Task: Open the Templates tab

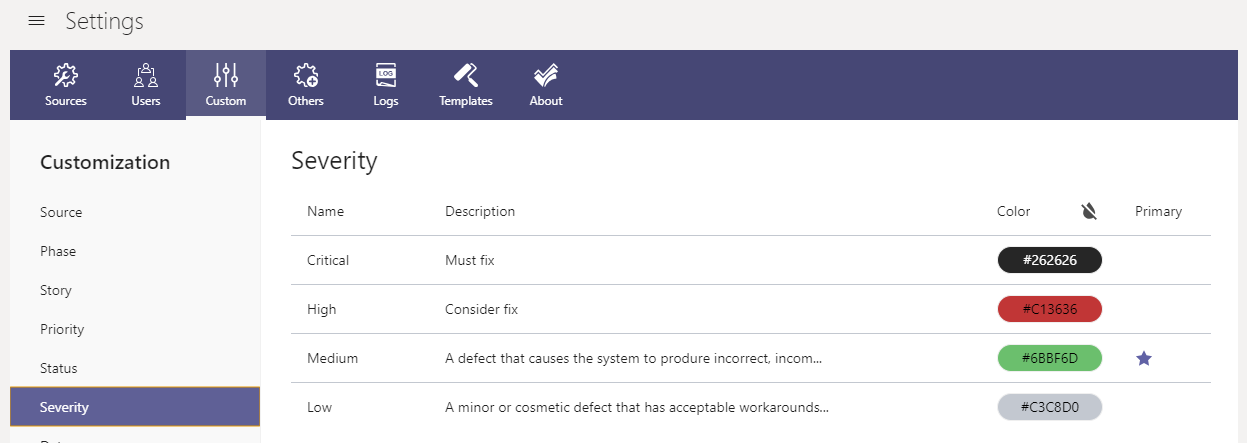Action: coord(466,85)
